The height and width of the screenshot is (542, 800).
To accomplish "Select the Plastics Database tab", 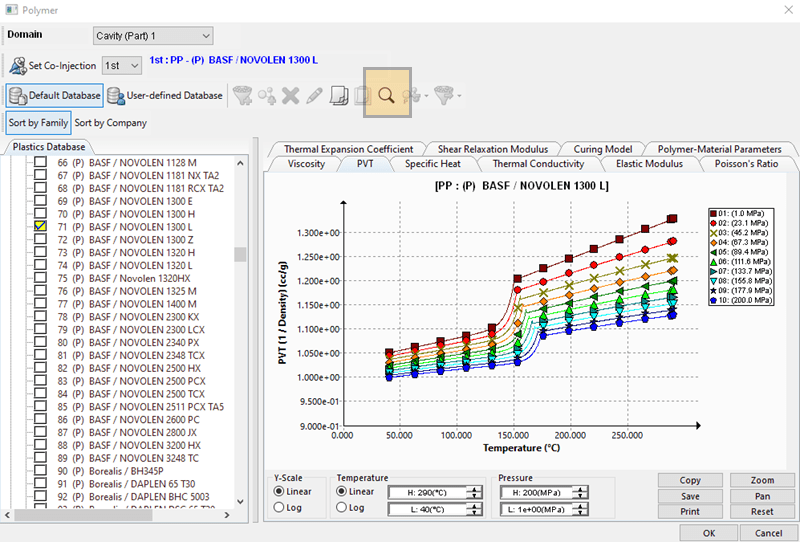I will 49,146.
